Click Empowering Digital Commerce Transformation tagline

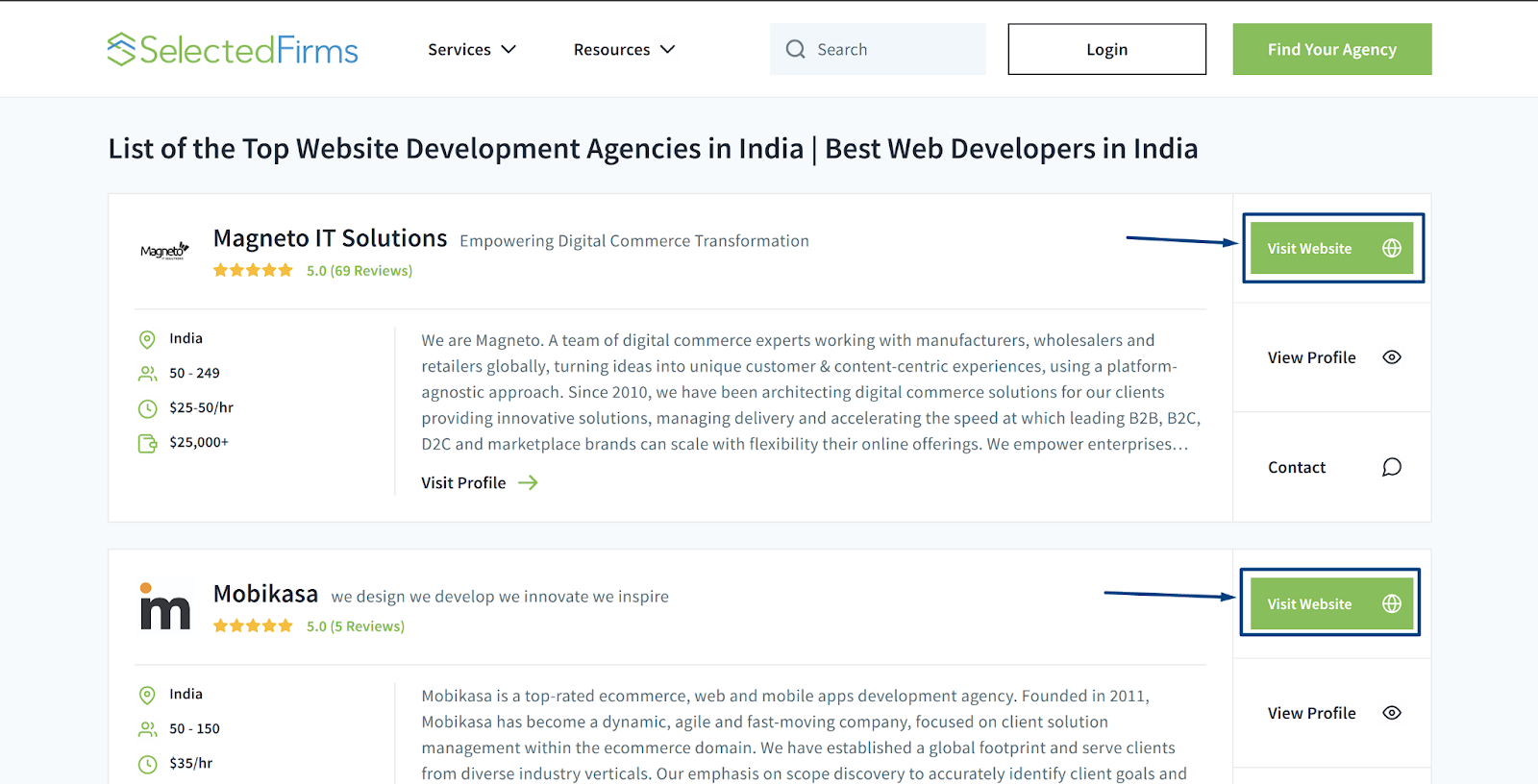tap(634, 241)
